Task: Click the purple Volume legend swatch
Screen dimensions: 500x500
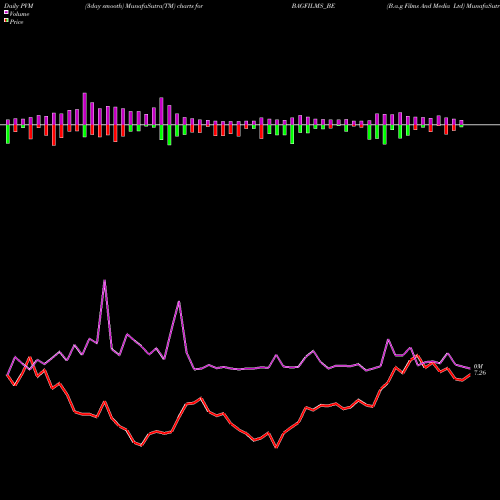Action: tap(6, 12)
